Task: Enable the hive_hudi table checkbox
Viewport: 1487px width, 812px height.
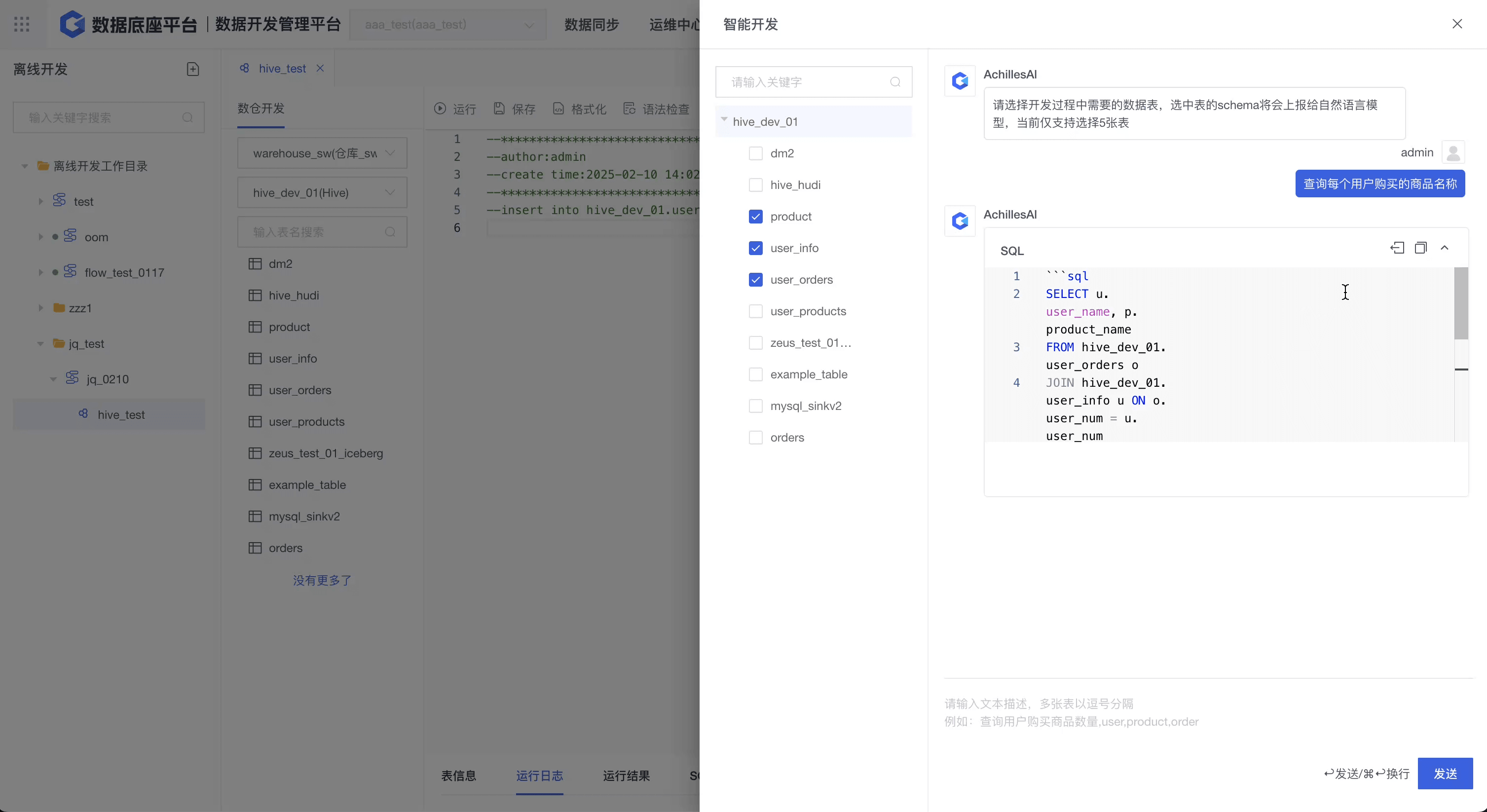Action: pyautogui.click(x=755, y=185)
